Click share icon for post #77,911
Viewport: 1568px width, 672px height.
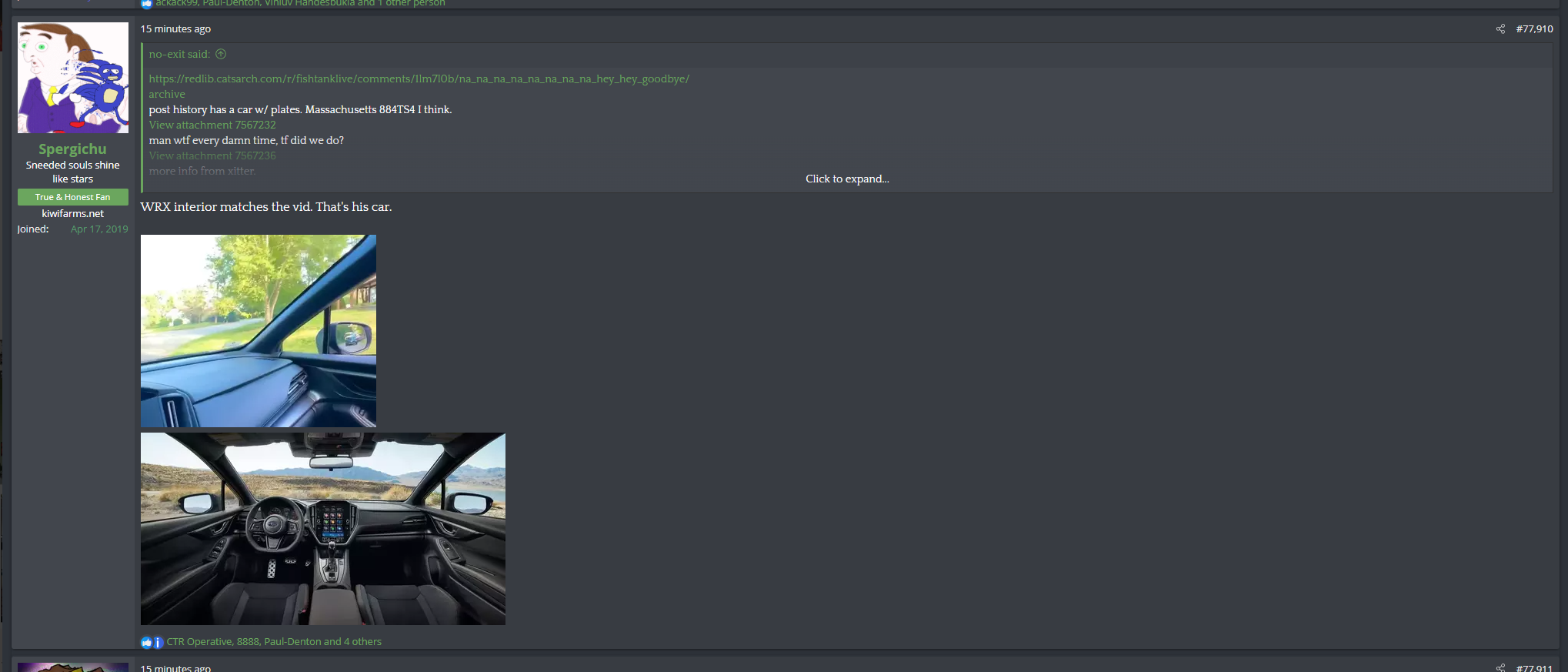coord(1500,667)
